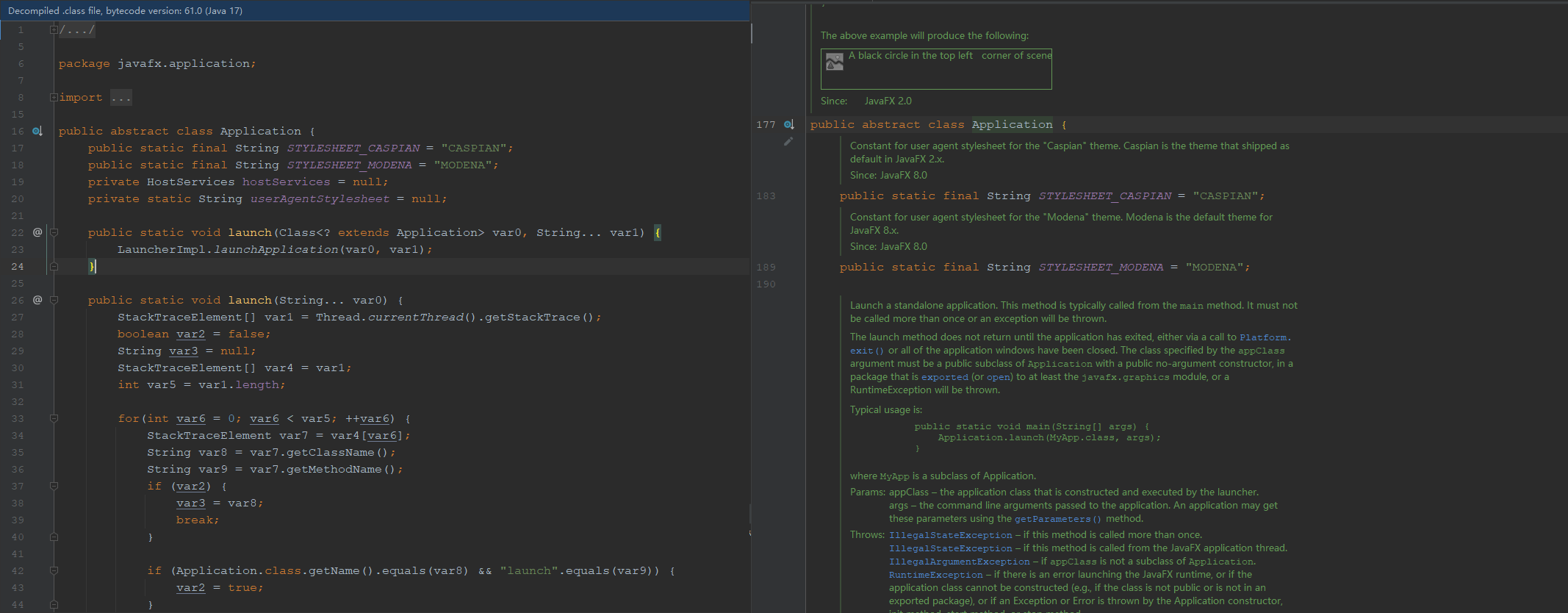This screenshot has width=1568, height=613.
Task: Click line number 24 in the gutter
Action: pyautogui.click(x=18, y=266)
